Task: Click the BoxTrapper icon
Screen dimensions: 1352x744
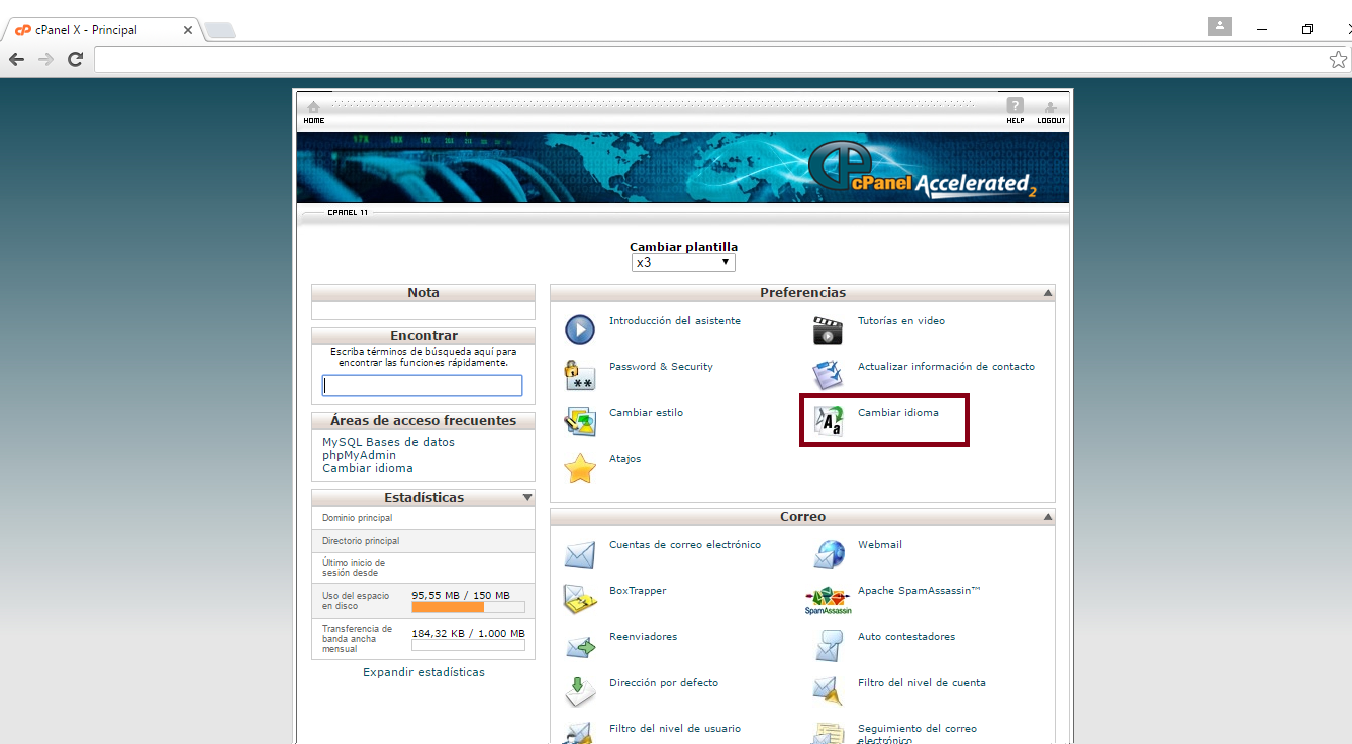Action: tap(580, 599)
